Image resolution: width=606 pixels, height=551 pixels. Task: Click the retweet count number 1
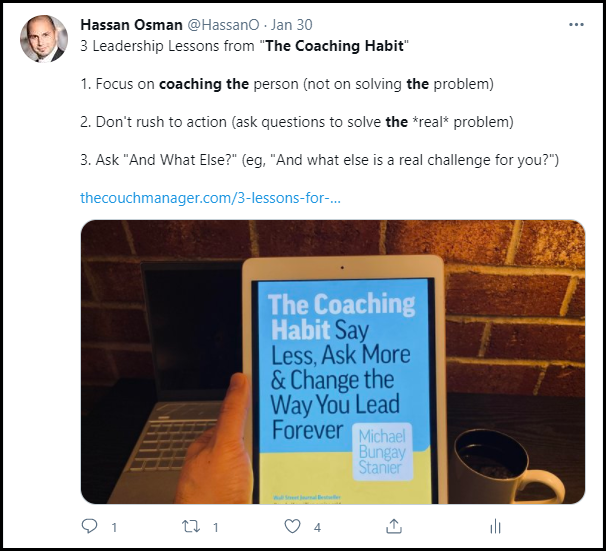216,527
